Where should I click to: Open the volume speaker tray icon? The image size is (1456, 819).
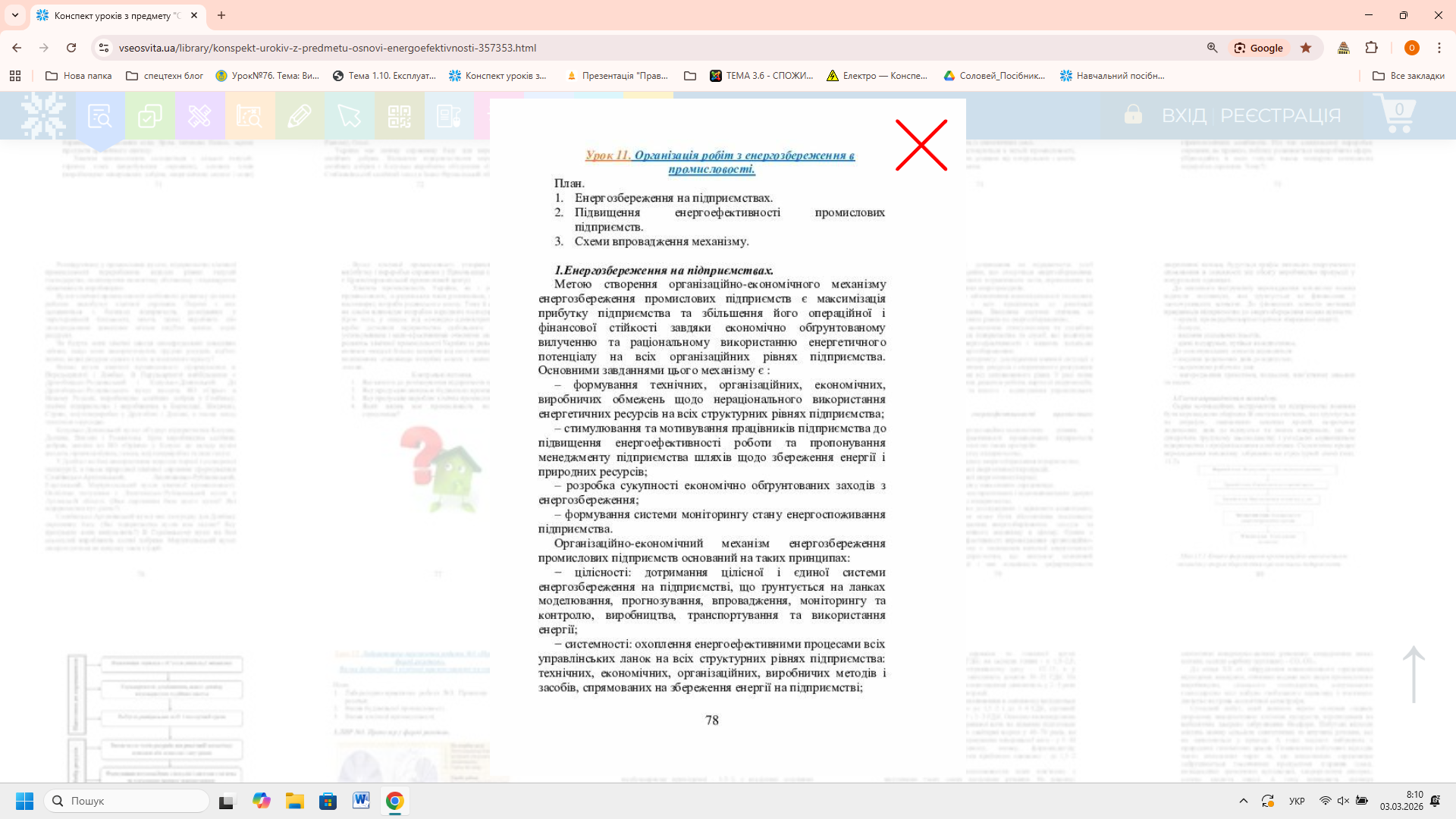pyautogui.click(x=1343, y=801)
